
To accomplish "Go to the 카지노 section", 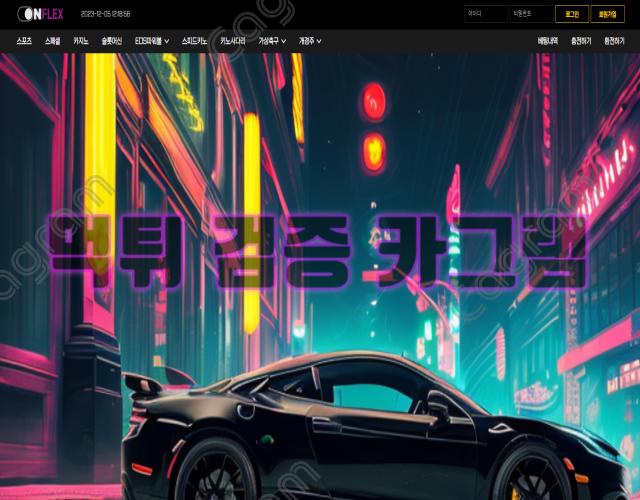I will (80, 42).
